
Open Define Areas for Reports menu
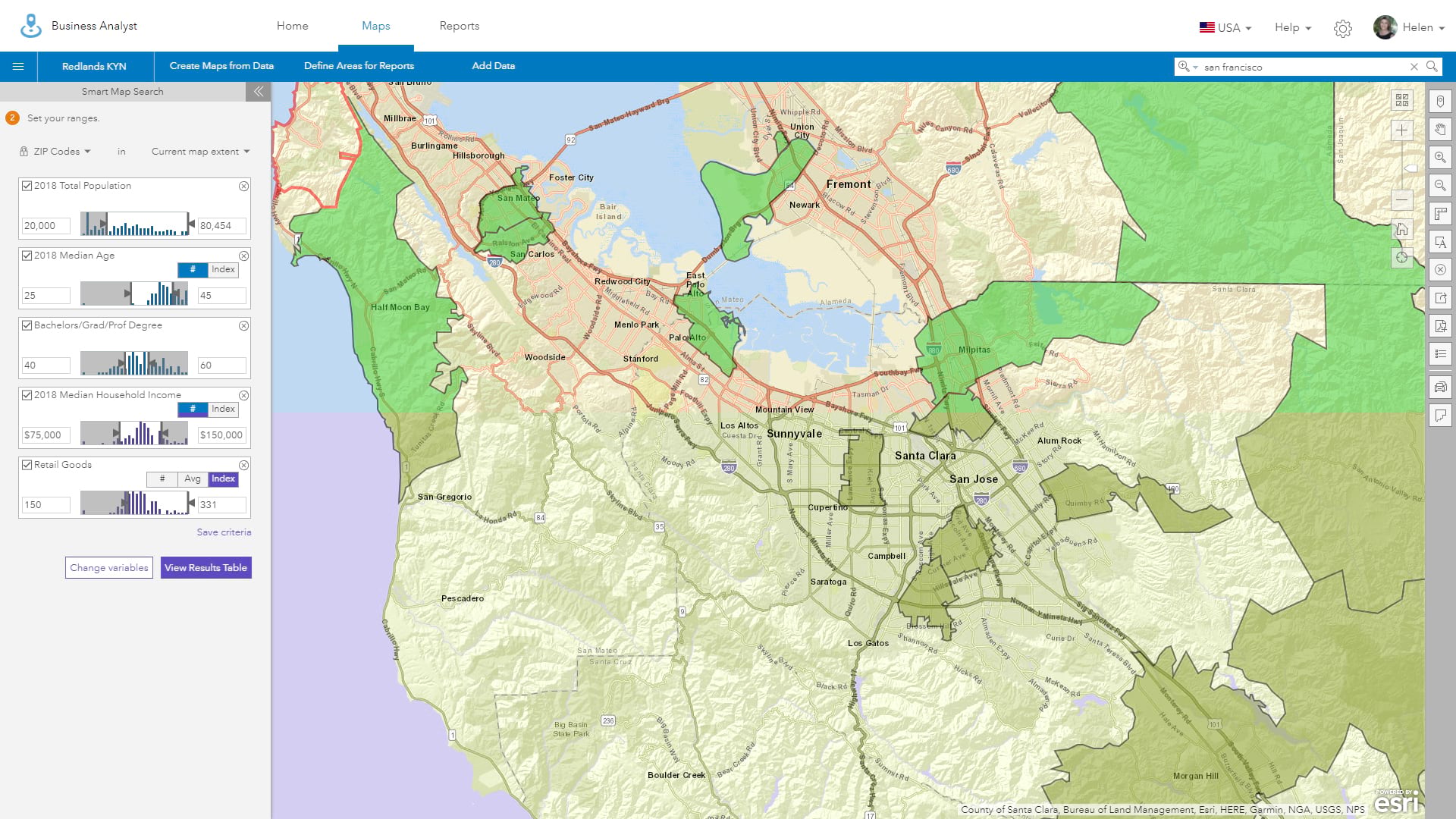359,66
